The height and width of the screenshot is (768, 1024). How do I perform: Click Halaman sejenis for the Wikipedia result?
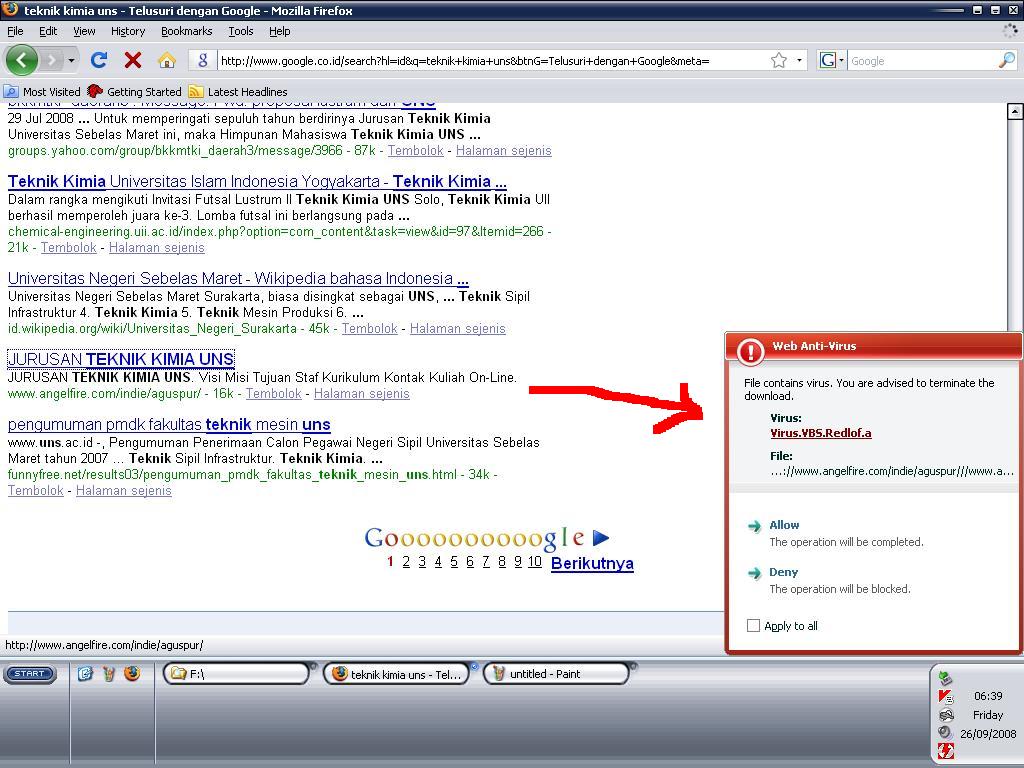(458, 328)
